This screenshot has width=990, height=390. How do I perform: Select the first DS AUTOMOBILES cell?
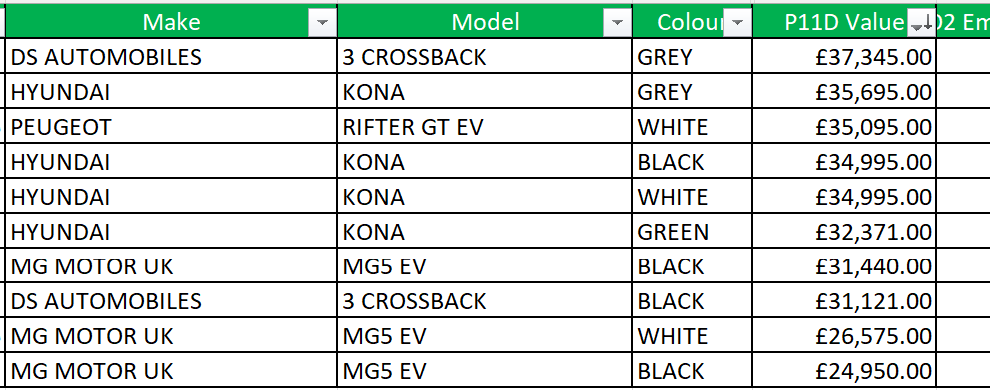point(172,57)
